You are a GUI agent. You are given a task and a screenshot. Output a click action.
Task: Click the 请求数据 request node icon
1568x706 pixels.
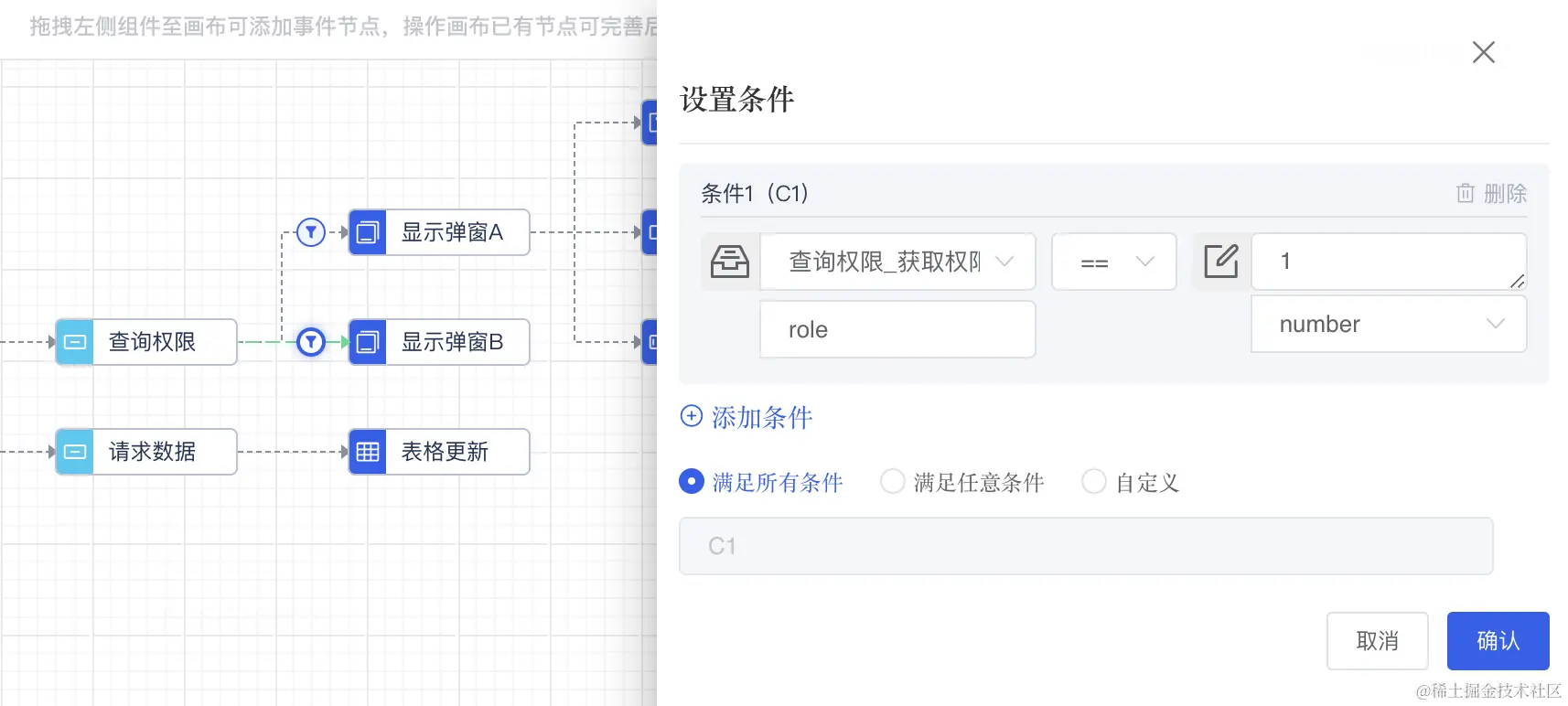click(x=75, y=452)
